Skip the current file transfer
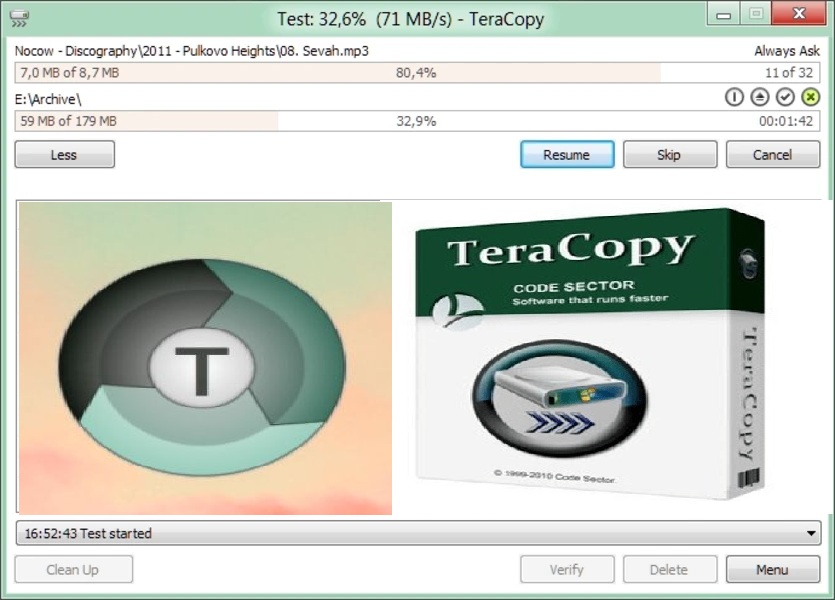835x600 pixels. click(x=669, y=154)
